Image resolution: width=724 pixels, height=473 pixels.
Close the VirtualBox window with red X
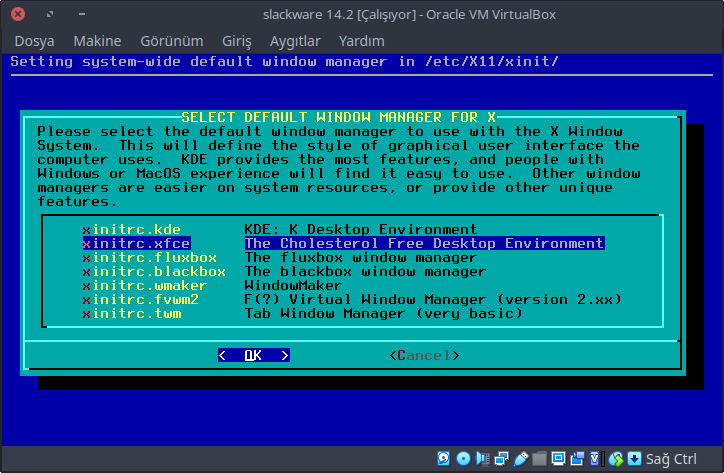(18, 14)
